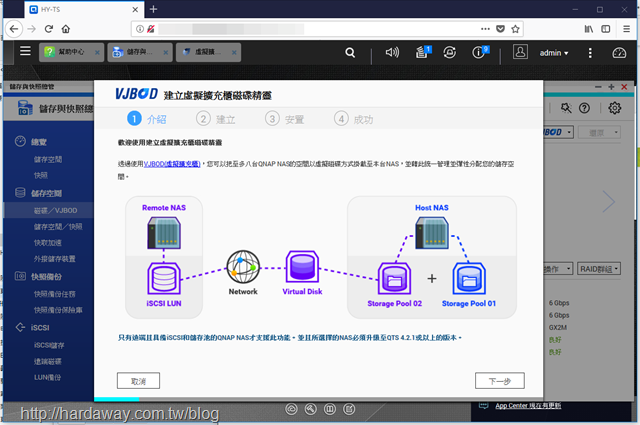This screenshot has width=640, height=425.
Task: Click the Firefox back arrow
Action: click(14, 29)
